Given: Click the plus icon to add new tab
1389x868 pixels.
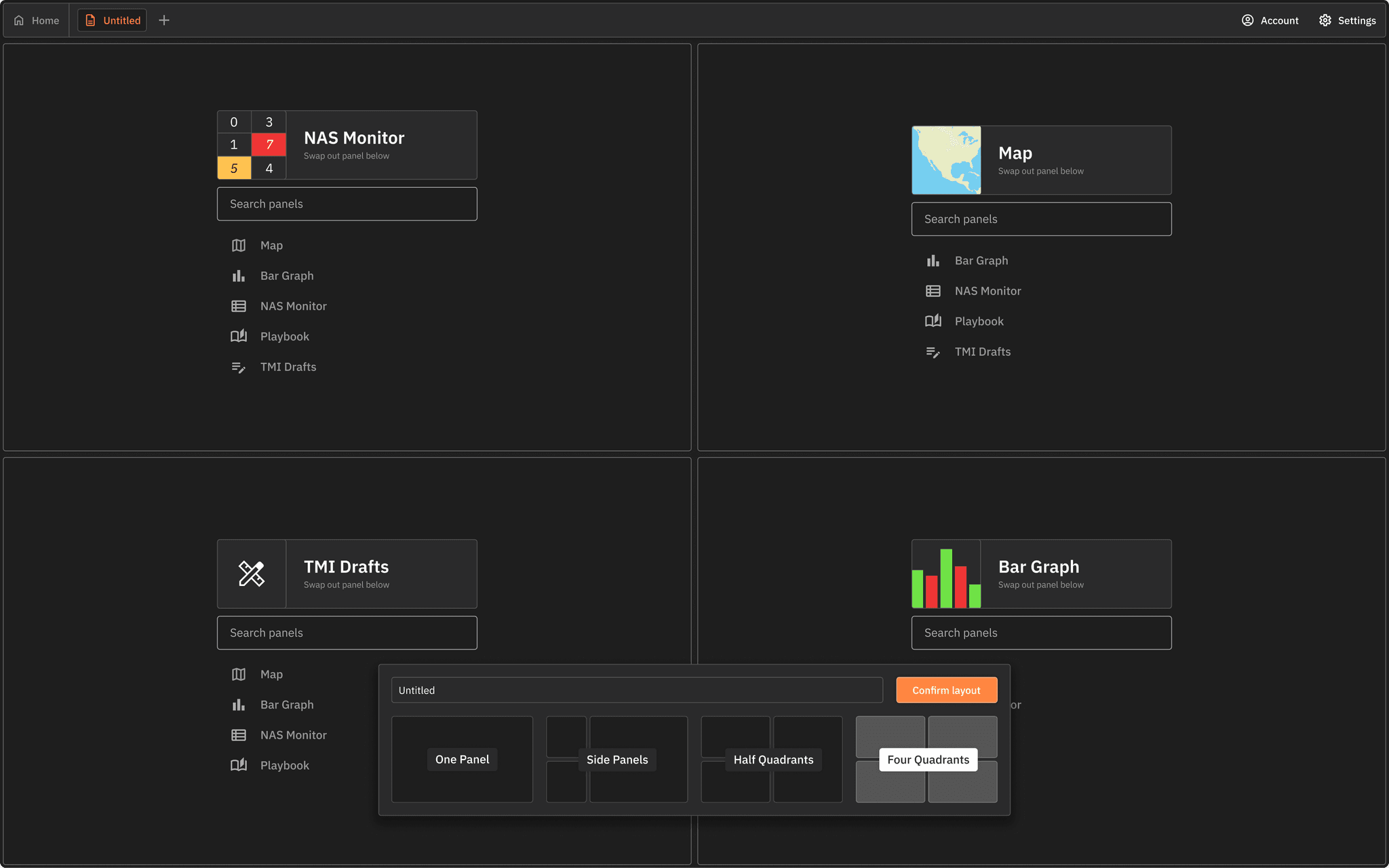Looking at the screenshot, I should [164, 20].
